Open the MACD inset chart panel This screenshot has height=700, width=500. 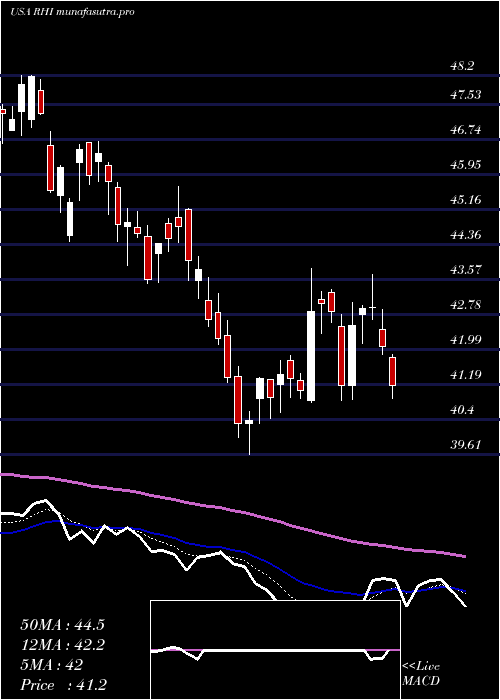point(275,650)
